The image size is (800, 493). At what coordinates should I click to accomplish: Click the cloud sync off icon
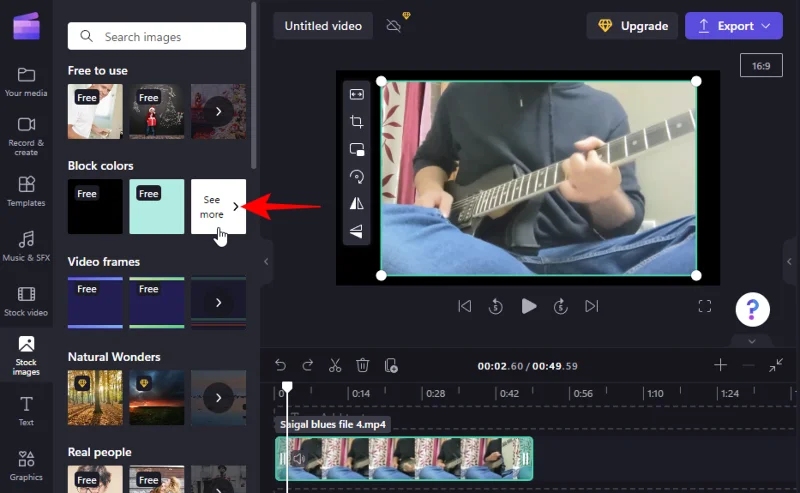[394, 26]
